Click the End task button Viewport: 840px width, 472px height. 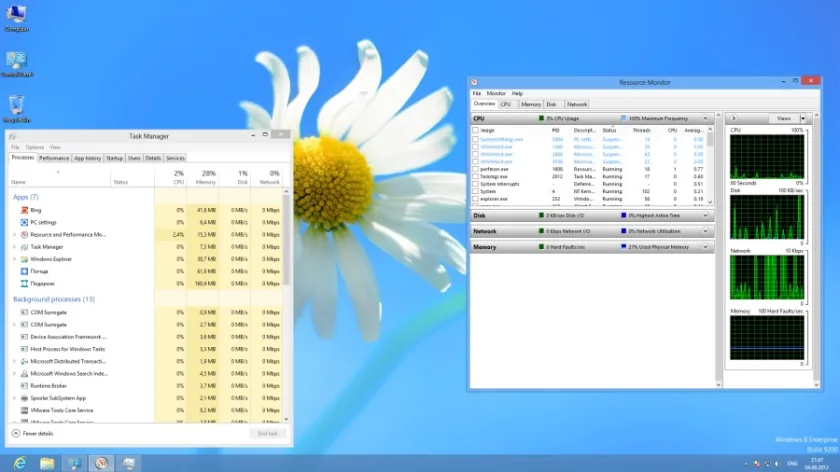coord(268,433)
